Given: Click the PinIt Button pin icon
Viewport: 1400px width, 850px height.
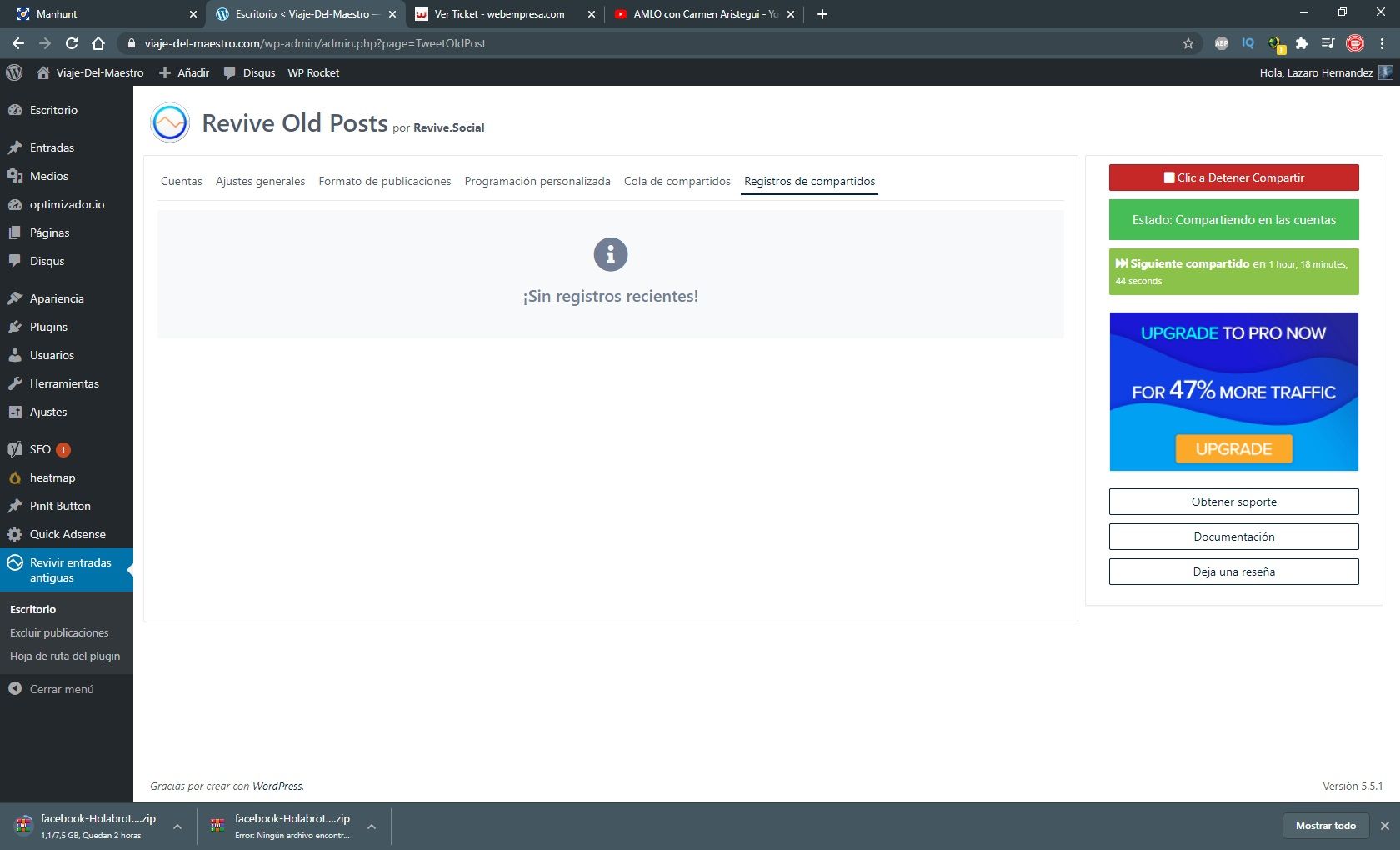Looking at the screenshot, I should (x=14, y=506).
